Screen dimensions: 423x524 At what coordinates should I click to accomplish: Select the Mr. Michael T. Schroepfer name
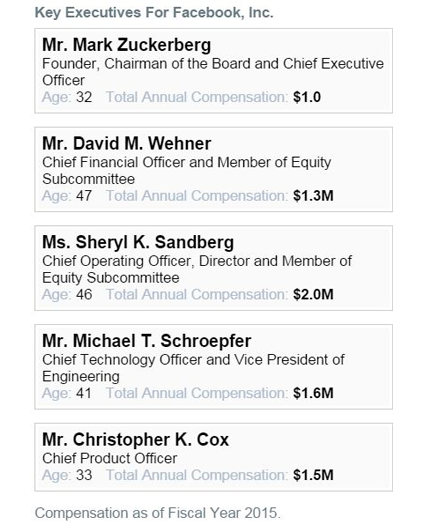[x=147, y=341]
